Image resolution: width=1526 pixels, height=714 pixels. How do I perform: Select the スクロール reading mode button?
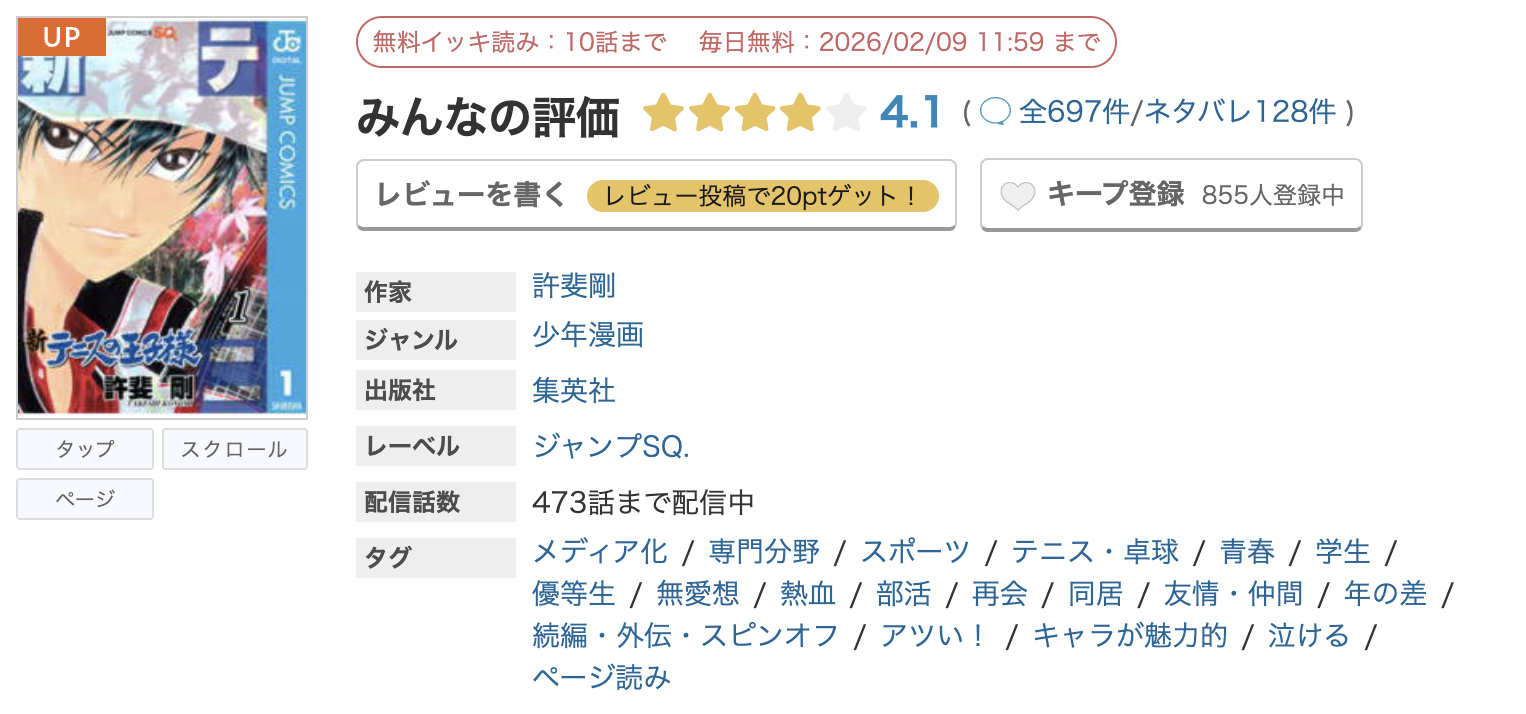pyautogui.click(x=234, y=448)
